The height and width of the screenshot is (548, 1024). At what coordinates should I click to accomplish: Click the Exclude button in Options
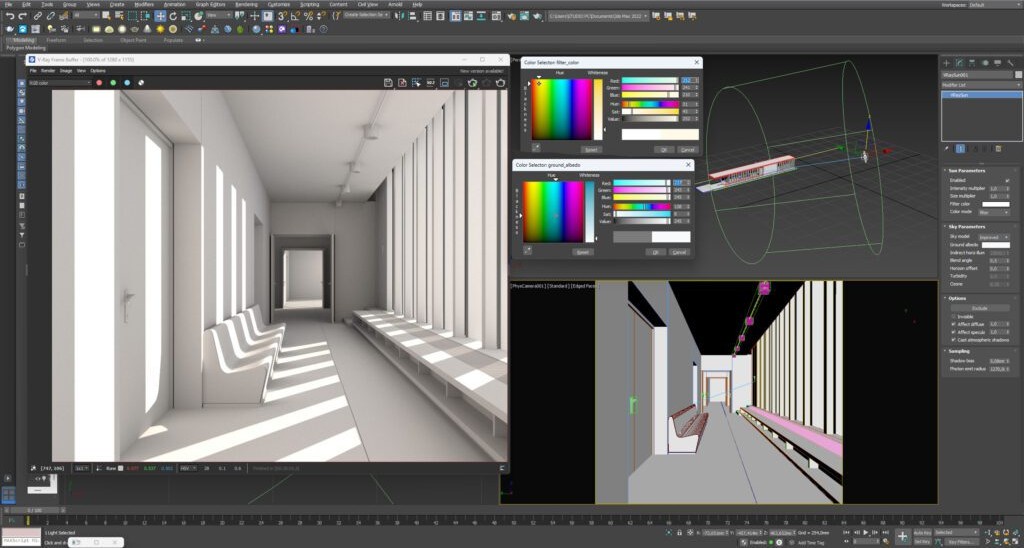pyautogui.click(x=980, y=308)
